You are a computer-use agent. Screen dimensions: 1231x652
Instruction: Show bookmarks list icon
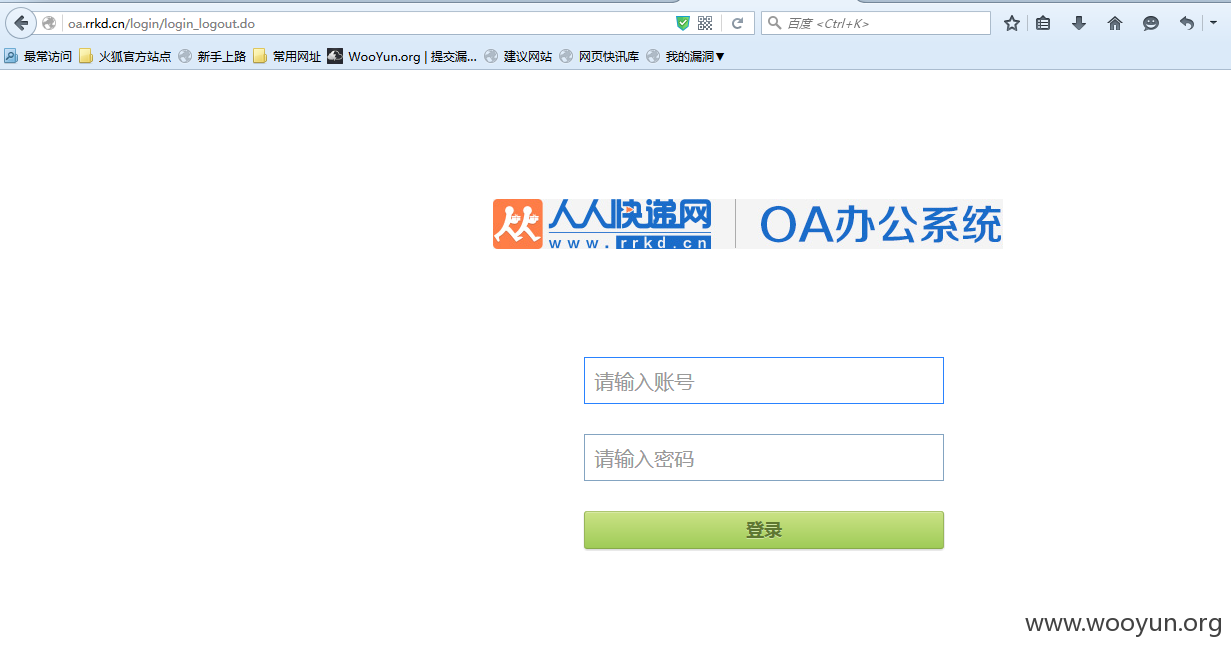click(1043, 23)
